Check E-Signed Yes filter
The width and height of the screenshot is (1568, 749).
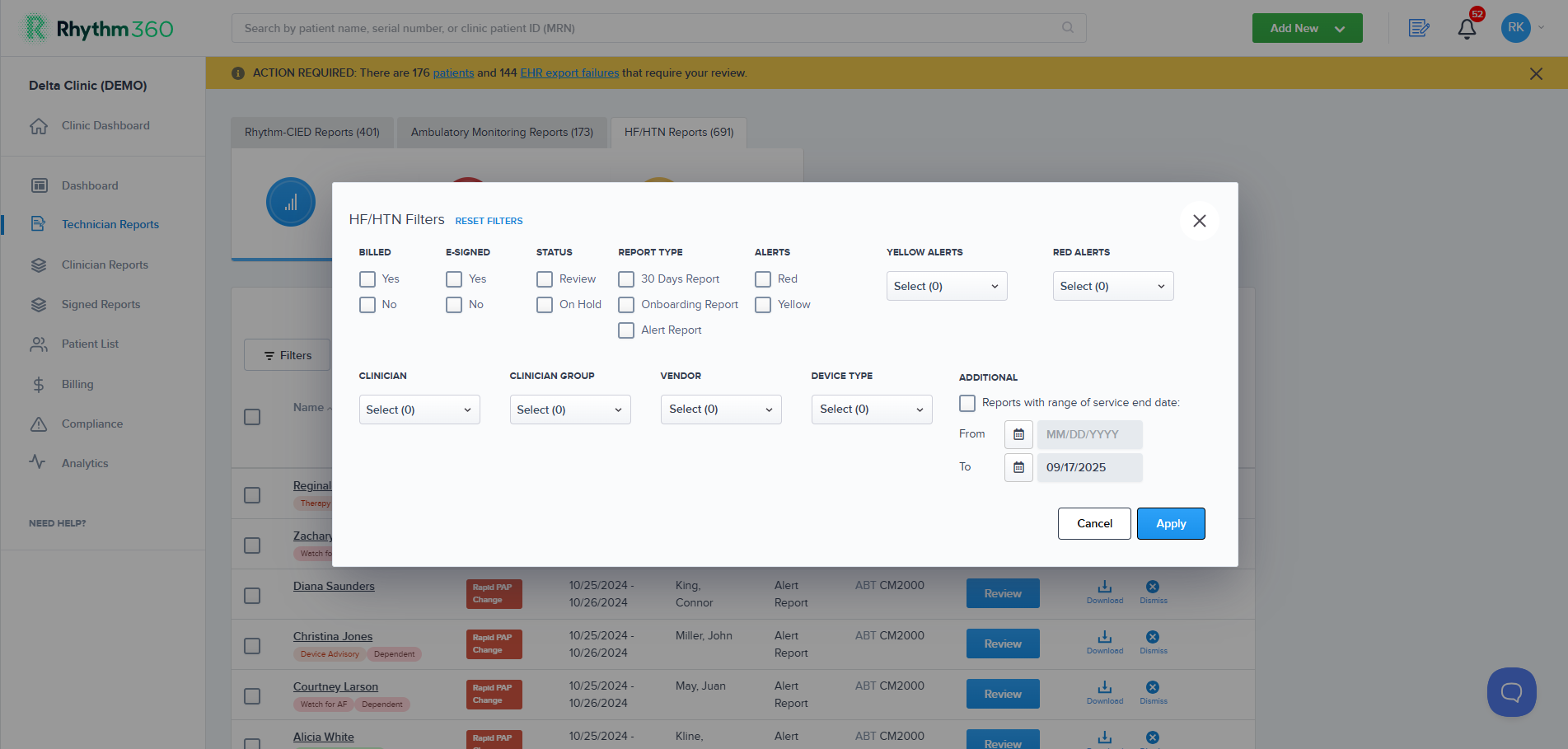tap(454, 279)
